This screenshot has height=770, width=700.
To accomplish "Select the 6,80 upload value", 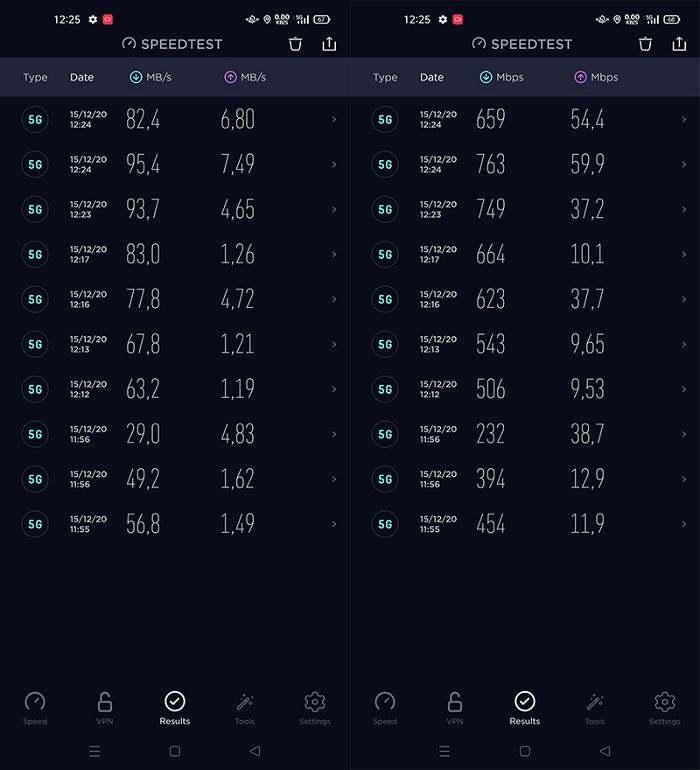I will point(238,119).
